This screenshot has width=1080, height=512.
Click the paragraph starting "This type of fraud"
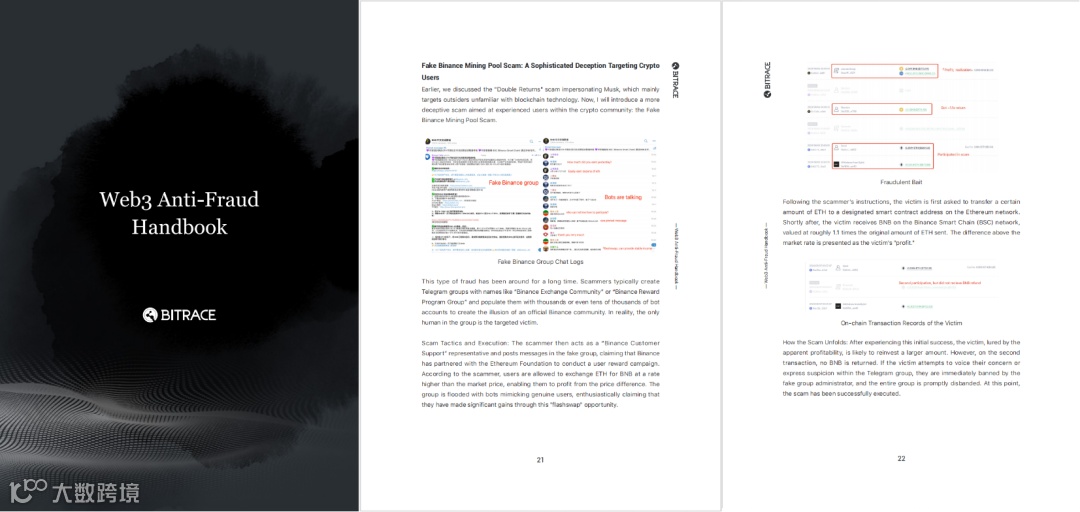click(x=540, y=302)
